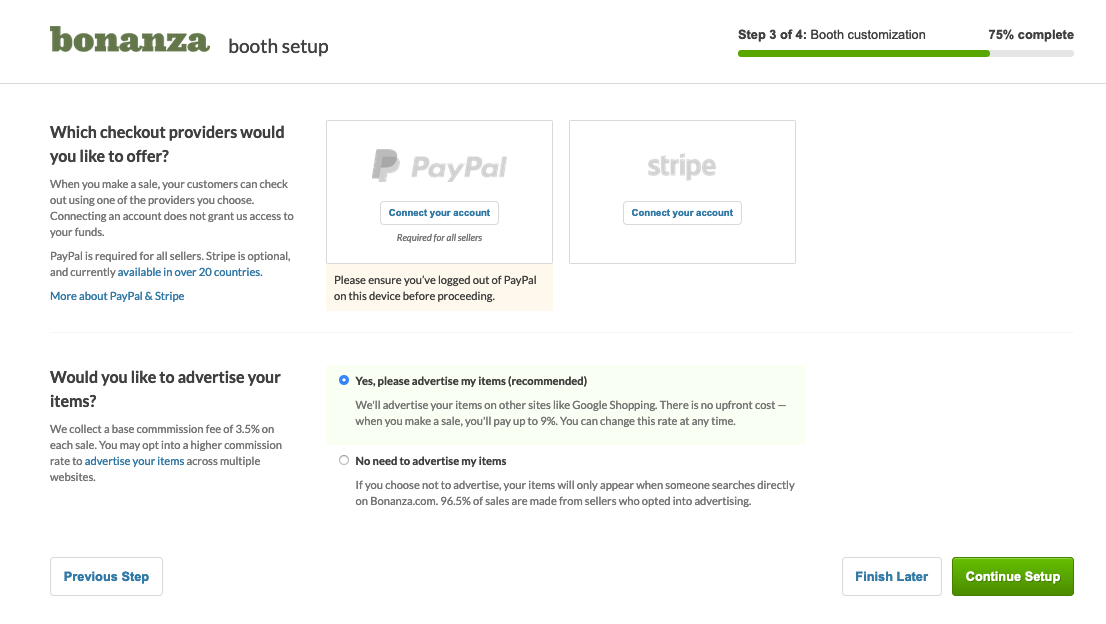Select 'Yes, please advertise my items' radio
1106x624 pixels.
(344, 381)
